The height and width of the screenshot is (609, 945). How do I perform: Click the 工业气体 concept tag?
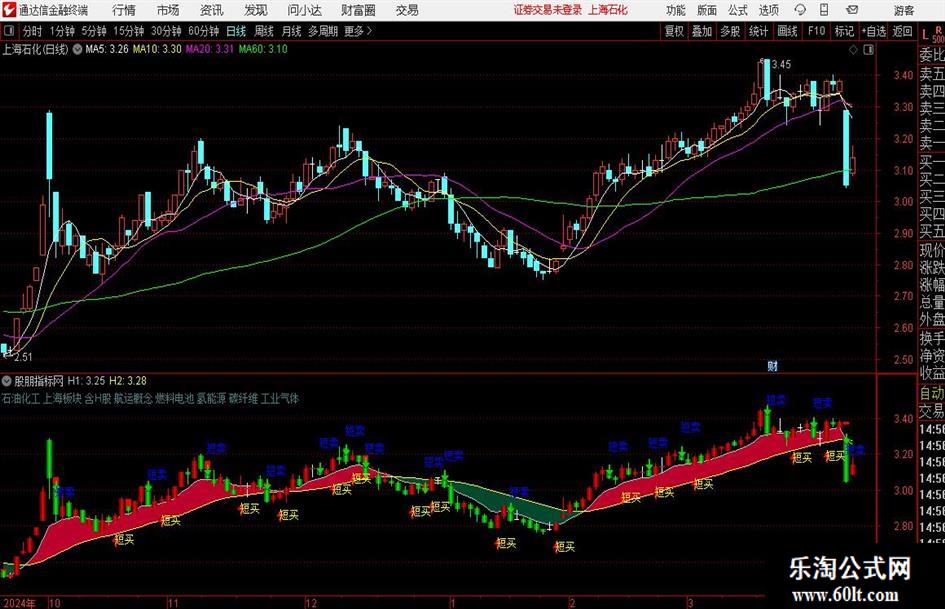coord(280,399)
